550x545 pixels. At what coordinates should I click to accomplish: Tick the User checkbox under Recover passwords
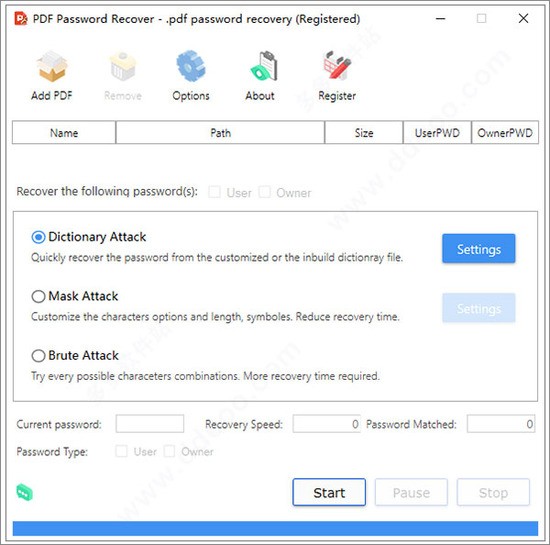pos(214,192)
